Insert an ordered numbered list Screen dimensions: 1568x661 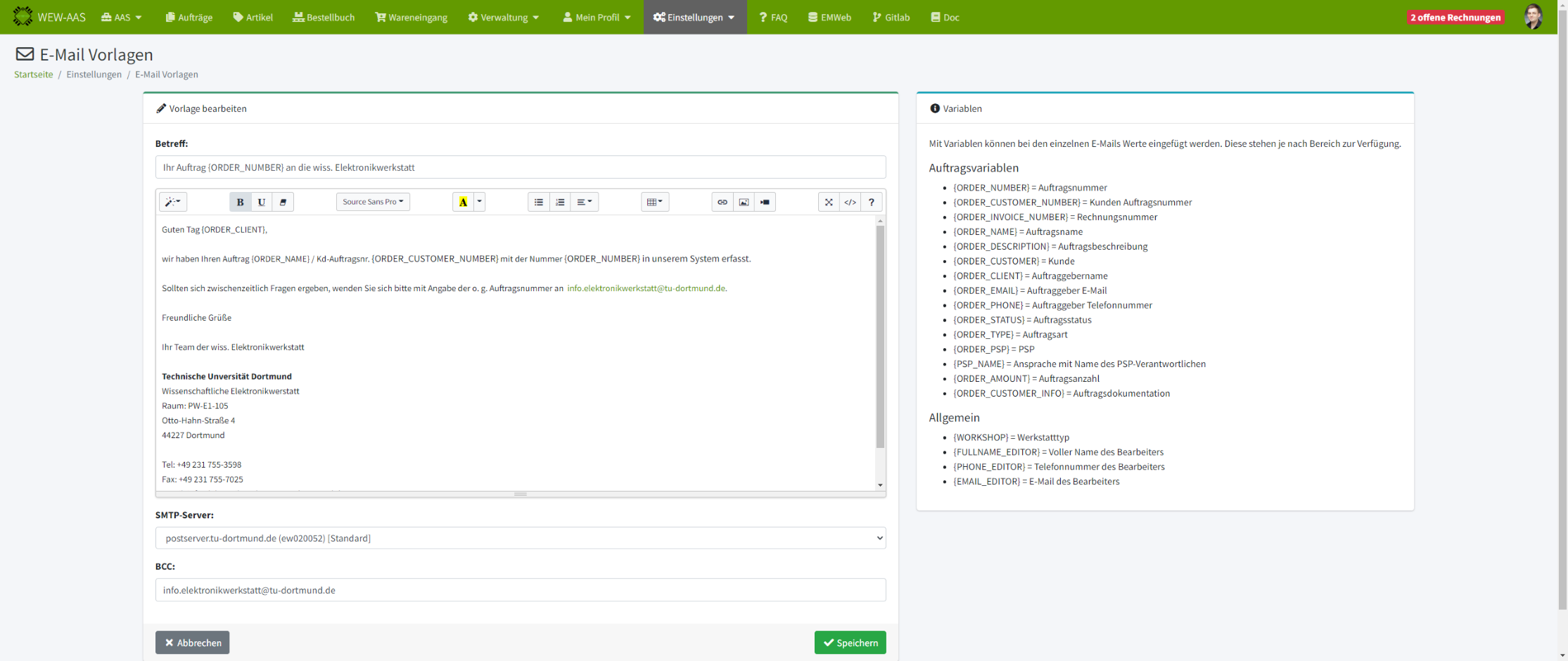[560, 202]
